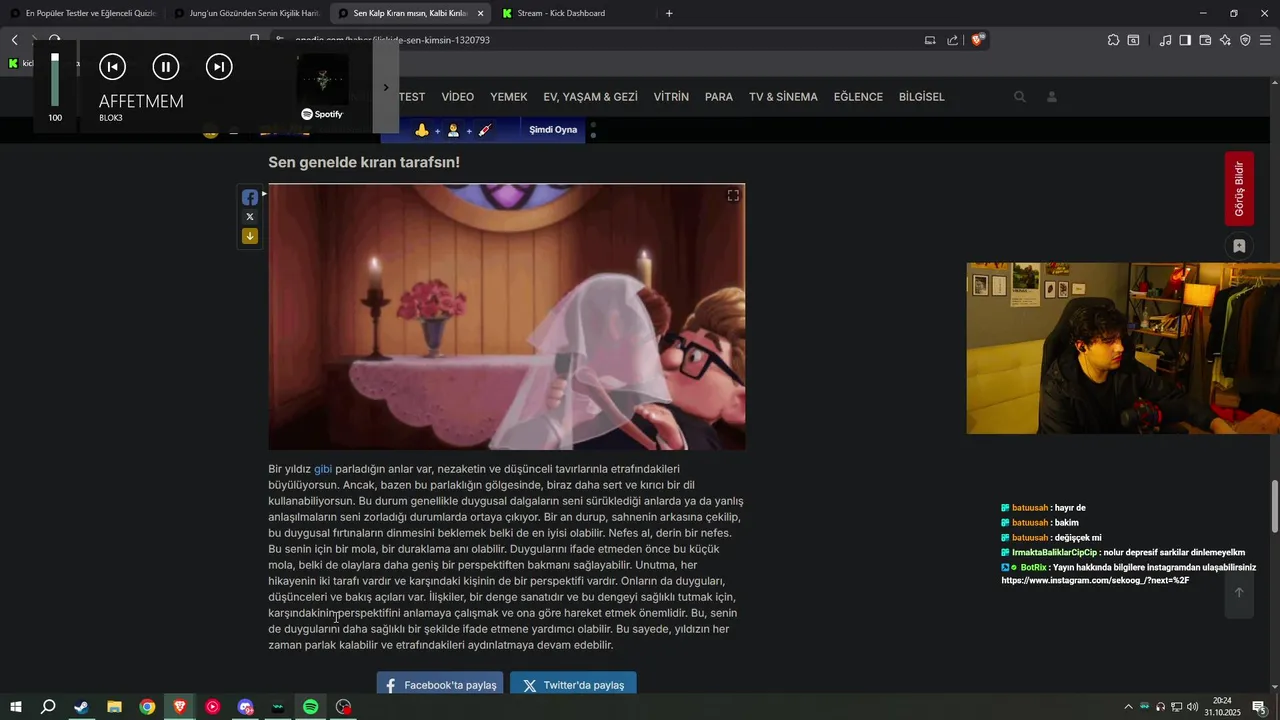Open the browser hamburger menu
This screenshot has height=720, width=1280.
click(1265, 40)
